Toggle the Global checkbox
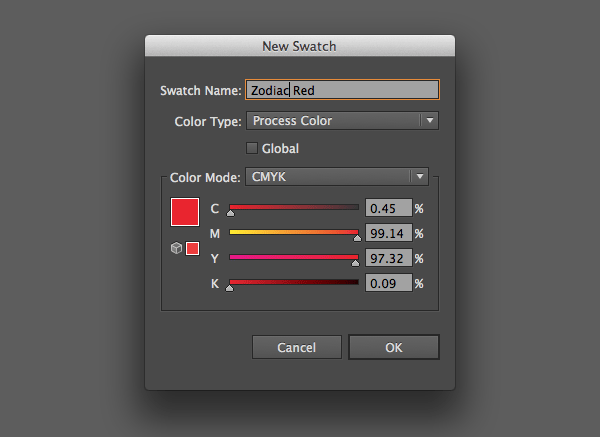This screenshot has height=437, width=600. pos(253,149)
